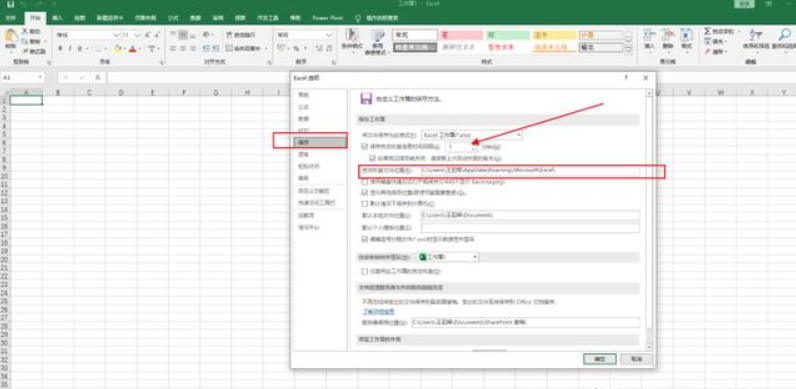Open the Insert ribbon tab
Screen dimensions: 796x389
tap(58, 18)
